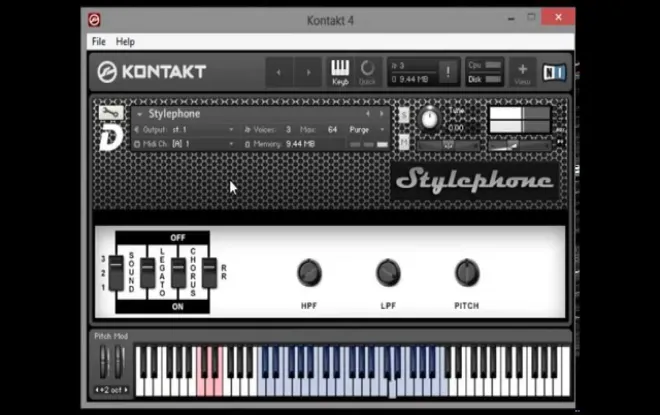The image size is (660, 415).
Task: Click the volume slider under level meters
Action: pos(520,146)
